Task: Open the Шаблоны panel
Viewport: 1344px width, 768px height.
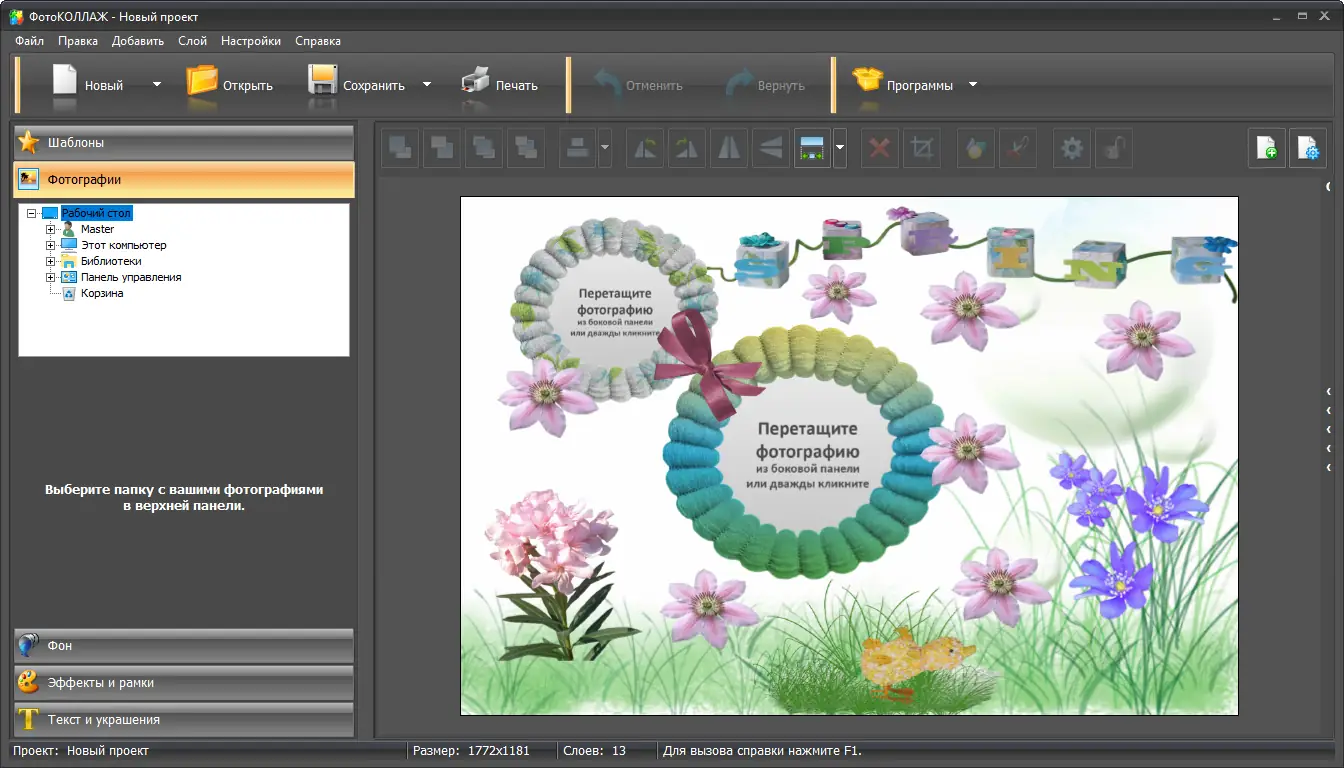Action: [184, 143]
